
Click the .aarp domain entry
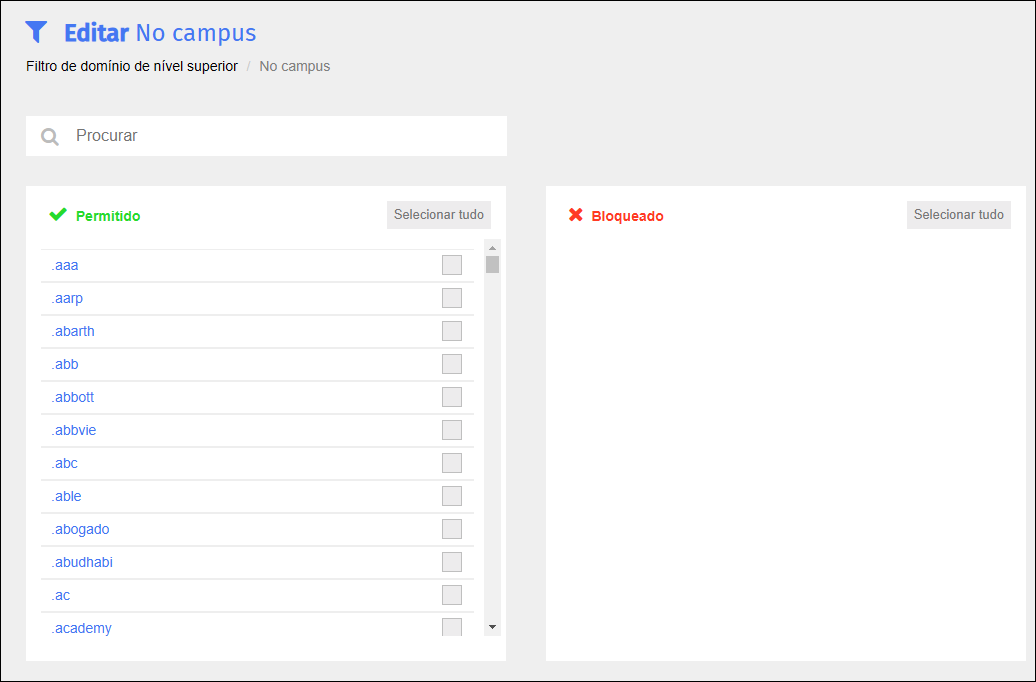(67, 298)
